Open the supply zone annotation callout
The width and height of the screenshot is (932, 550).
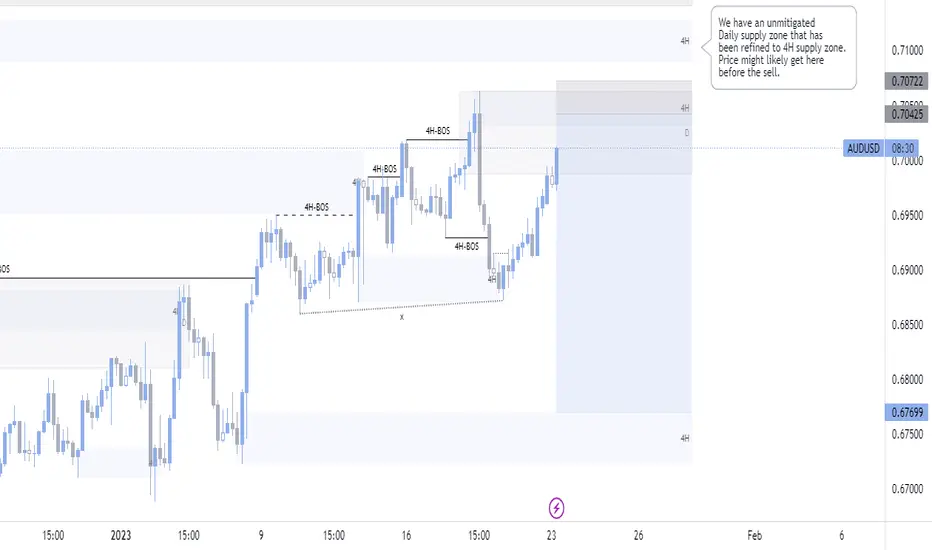click(x=783, y=47)
